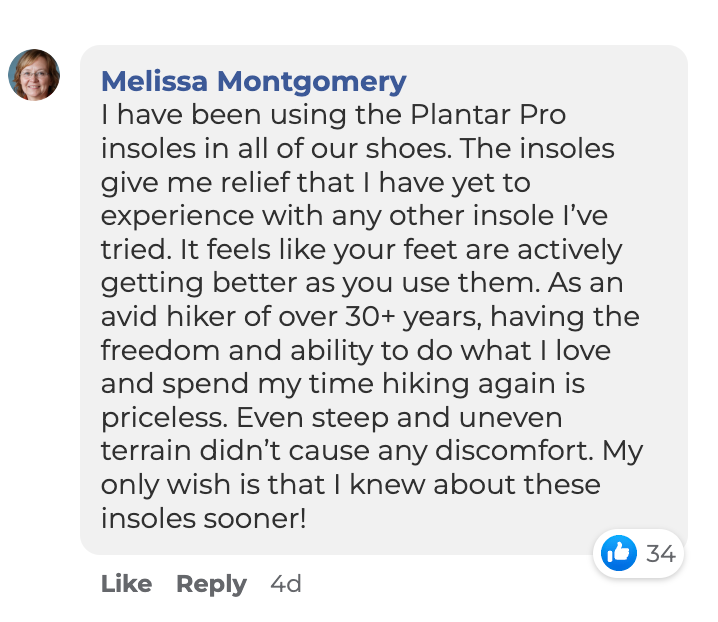718x622 pixels.
Task: Click the words "Plantar Pro" in the comment
Action: pos(488,115)
